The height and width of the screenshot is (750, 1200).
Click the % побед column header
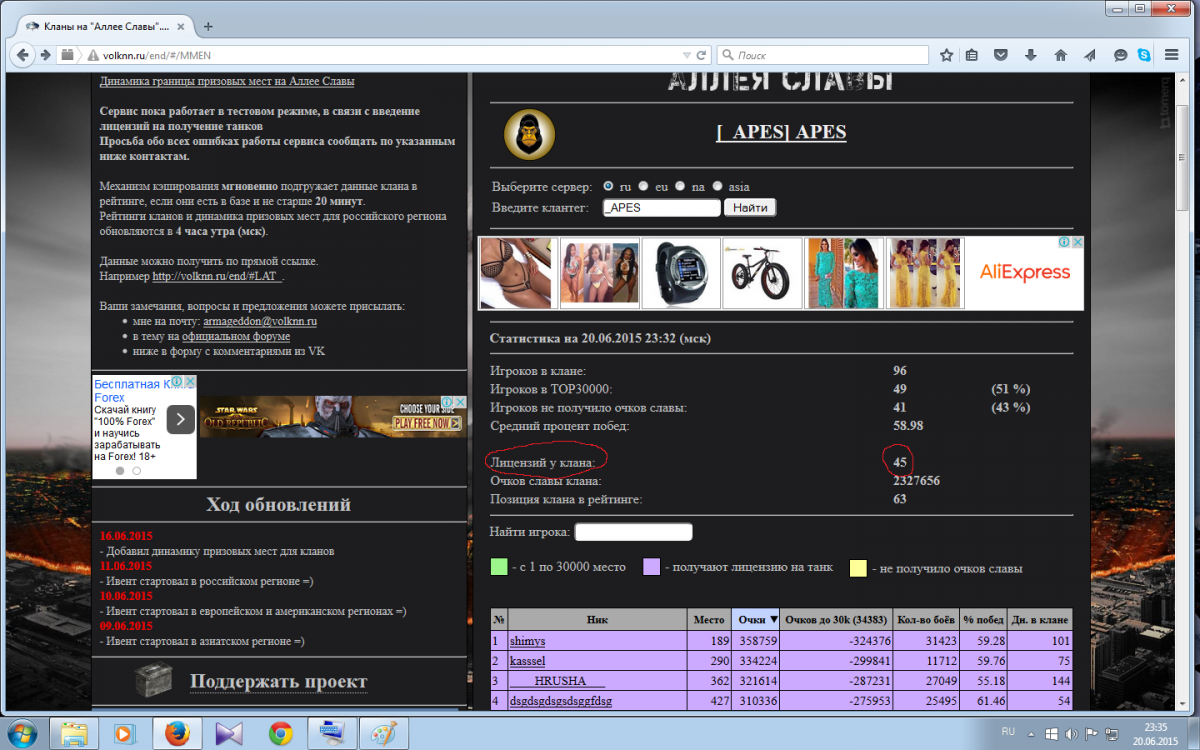(982, 620)
